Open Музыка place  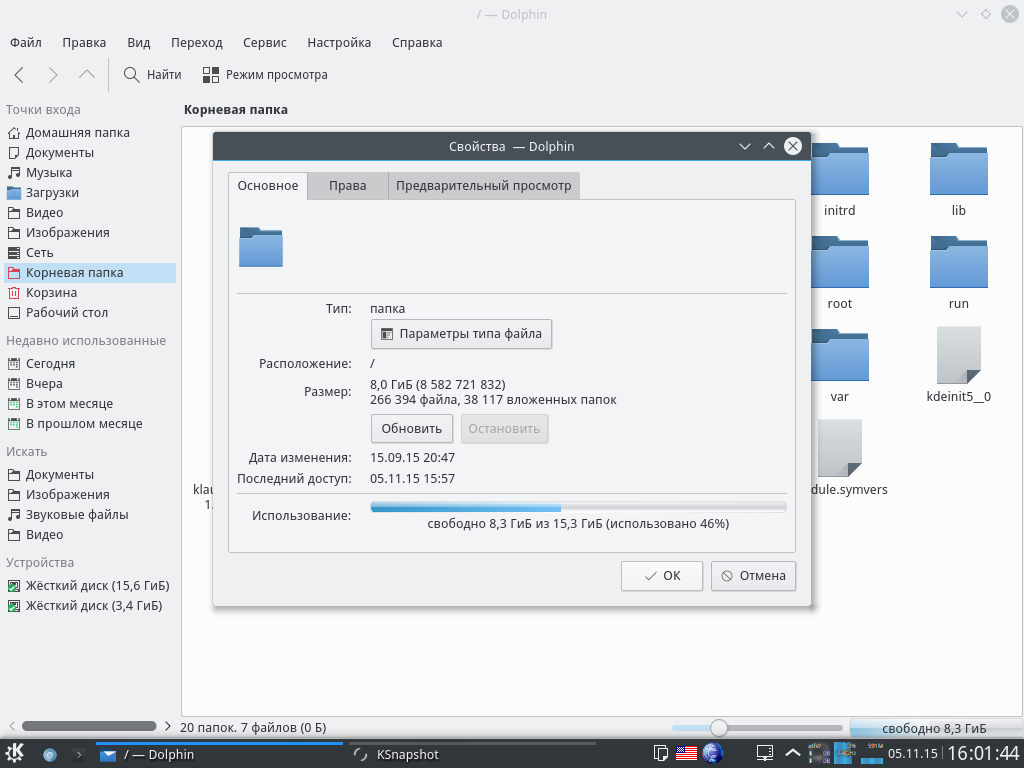(x=88, y=173)
